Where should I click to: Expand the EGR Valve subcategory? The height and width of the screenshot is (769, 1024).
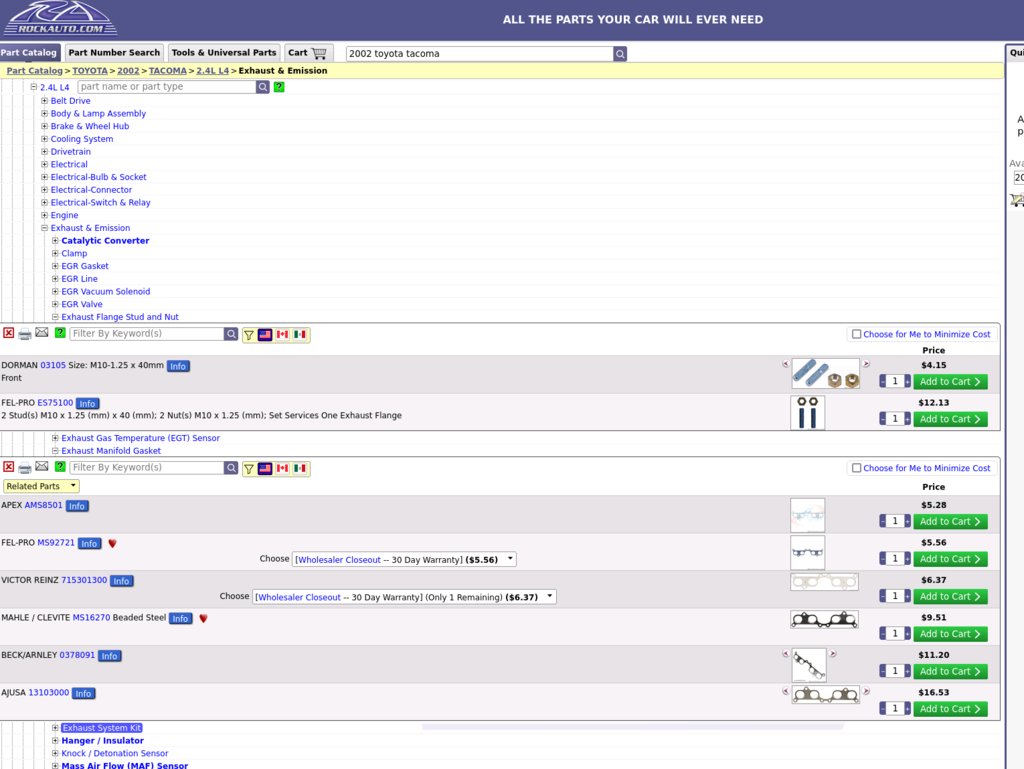(56, 304)
